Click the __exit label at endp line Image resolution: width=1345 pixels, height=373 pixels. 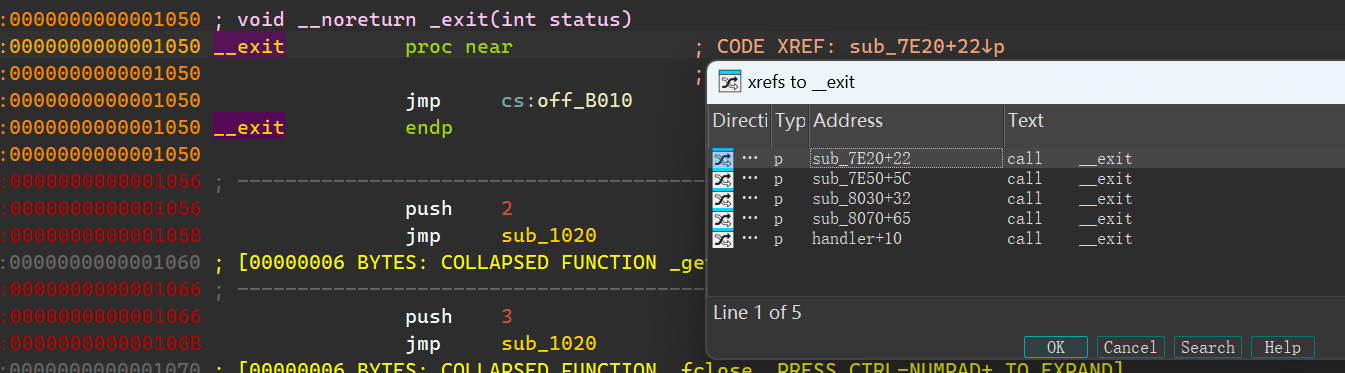[249, 128]
